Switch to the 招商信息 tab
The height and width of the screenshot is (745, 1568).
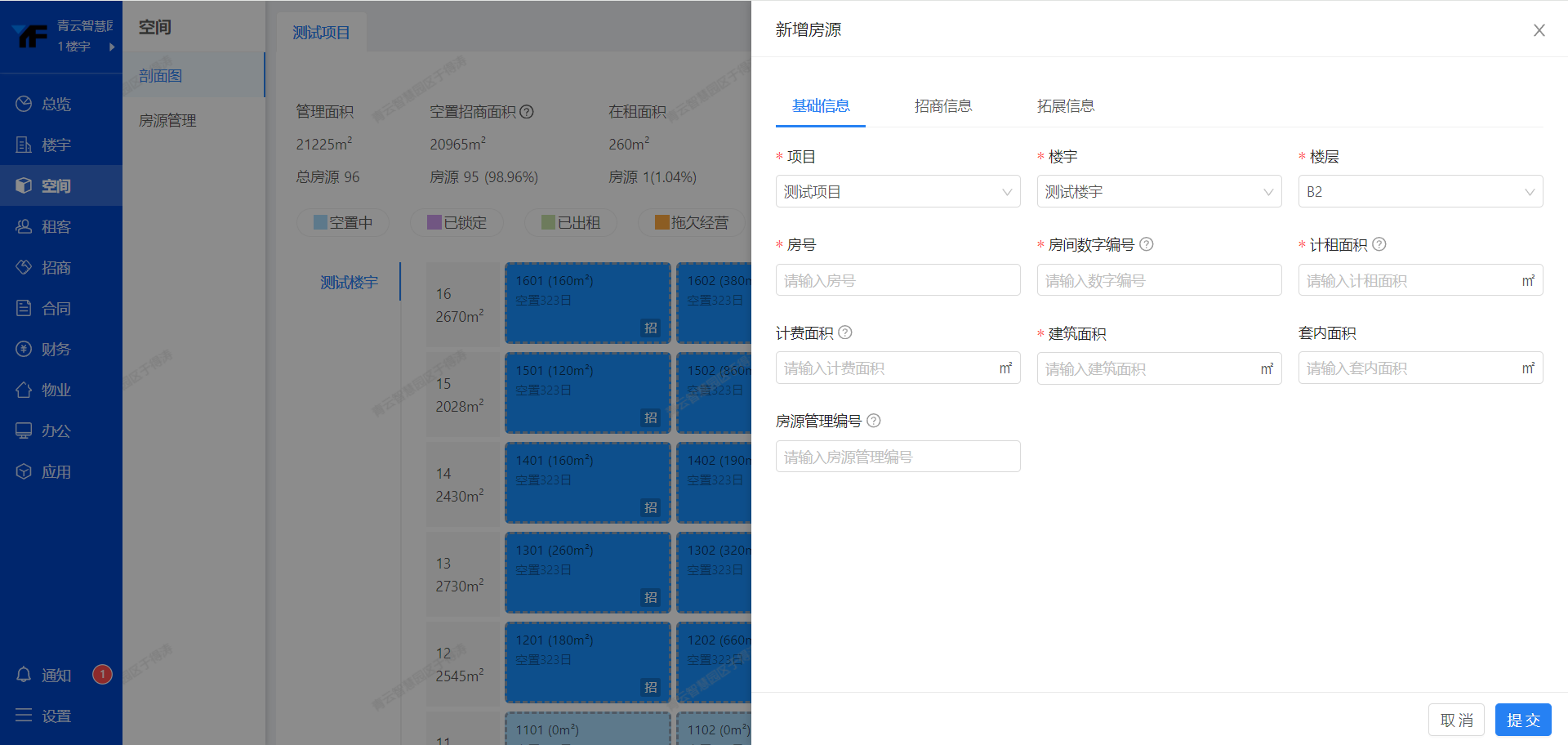tap(943, 106)
